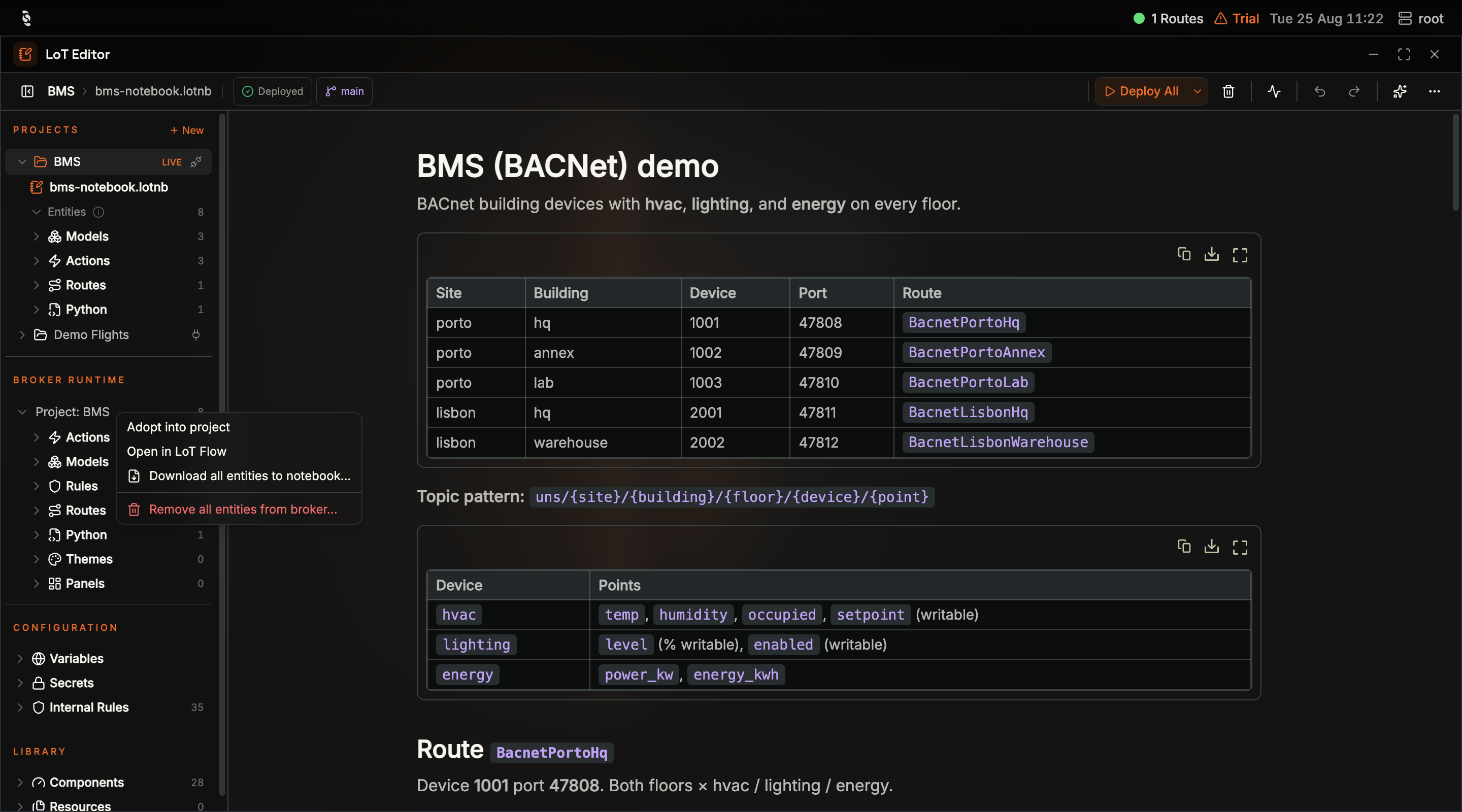Expand Themes in Broker Runtime
Screen dimensions: 1462x812
(37, 559)
